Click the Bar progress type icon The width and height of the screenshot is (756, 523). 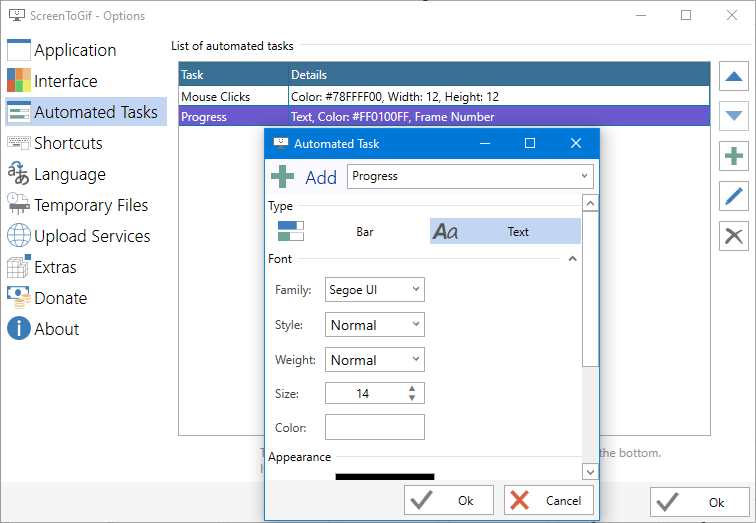[291, 231]
